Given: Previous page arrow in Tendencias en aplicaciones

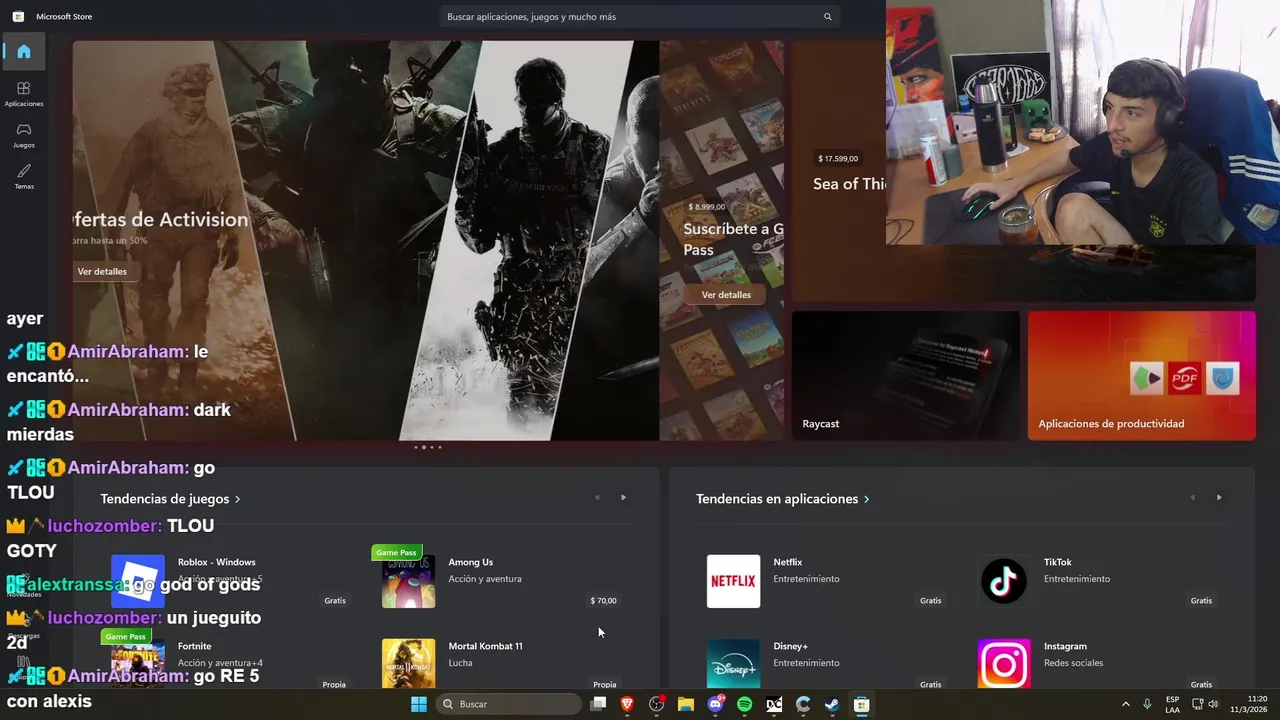Looking at the screenshot, I should 1192,497.
